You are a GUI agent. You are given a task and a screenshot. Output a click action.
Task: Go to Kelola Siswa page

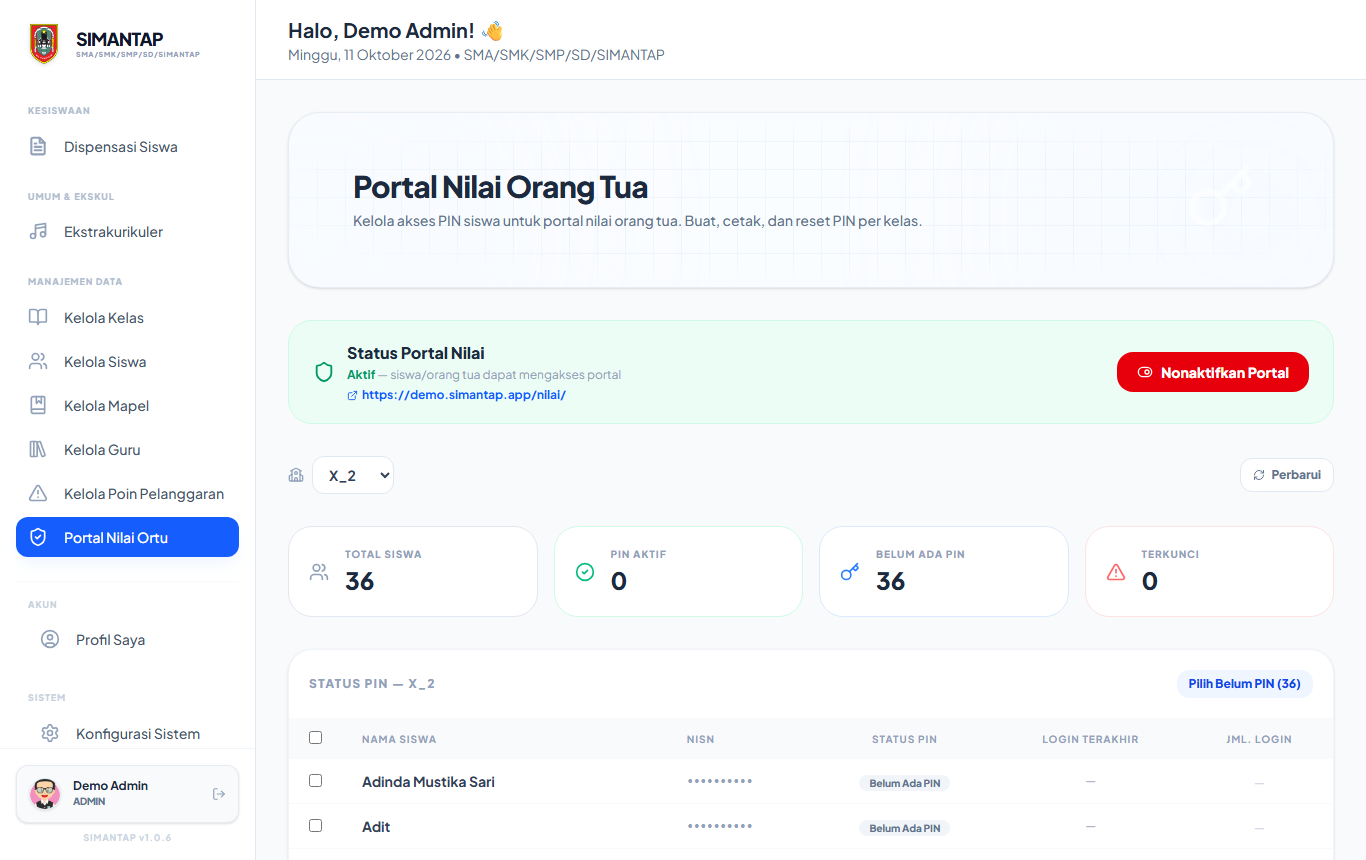click(x=127, y=362)
